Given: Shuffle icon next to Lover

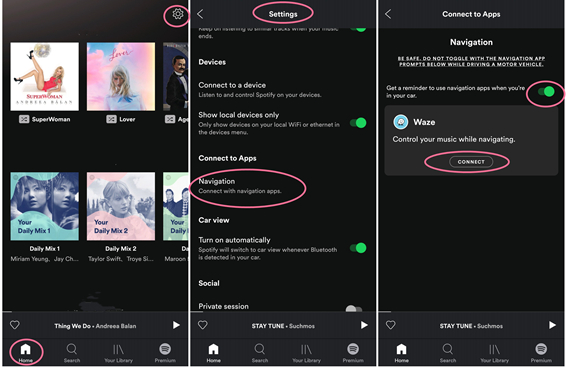Looking at the screenshot, I should pyautogui.click(x=111, y=119).
